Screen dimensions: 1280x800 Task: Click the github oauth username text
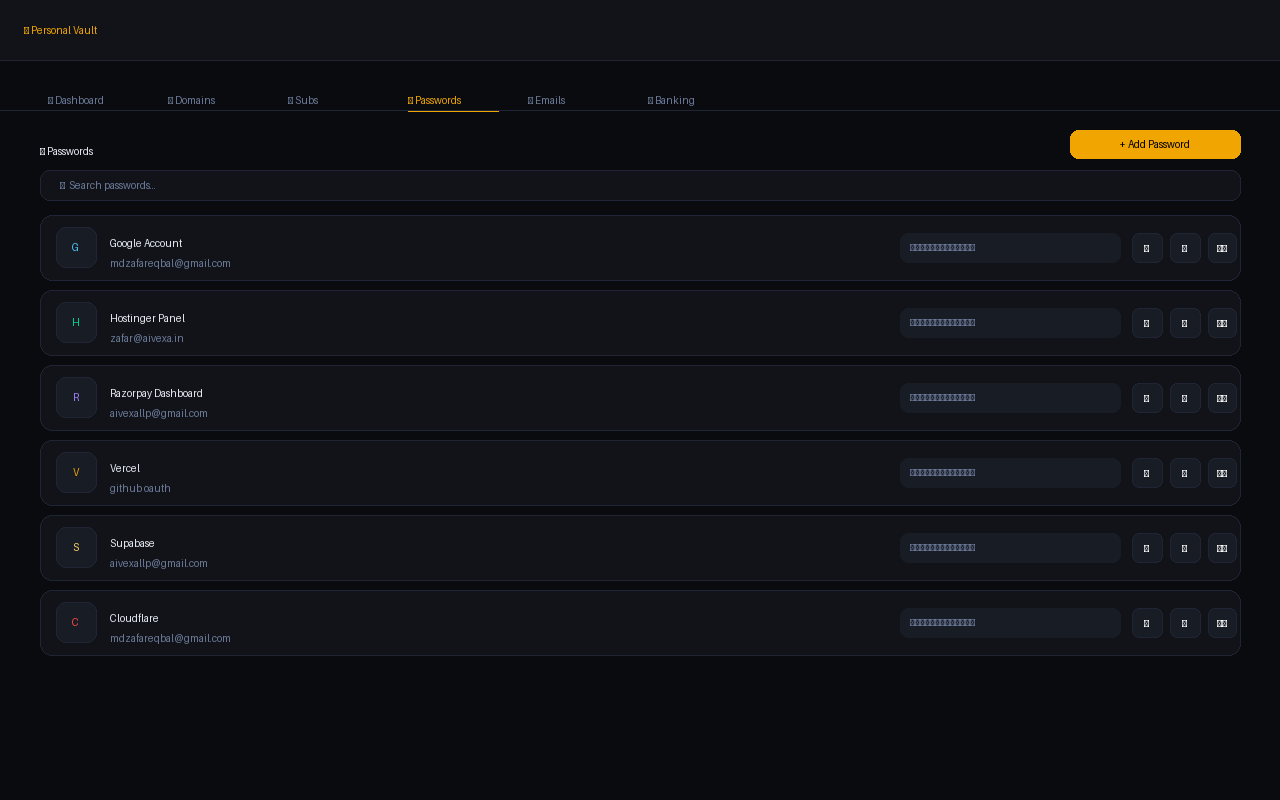140,488
